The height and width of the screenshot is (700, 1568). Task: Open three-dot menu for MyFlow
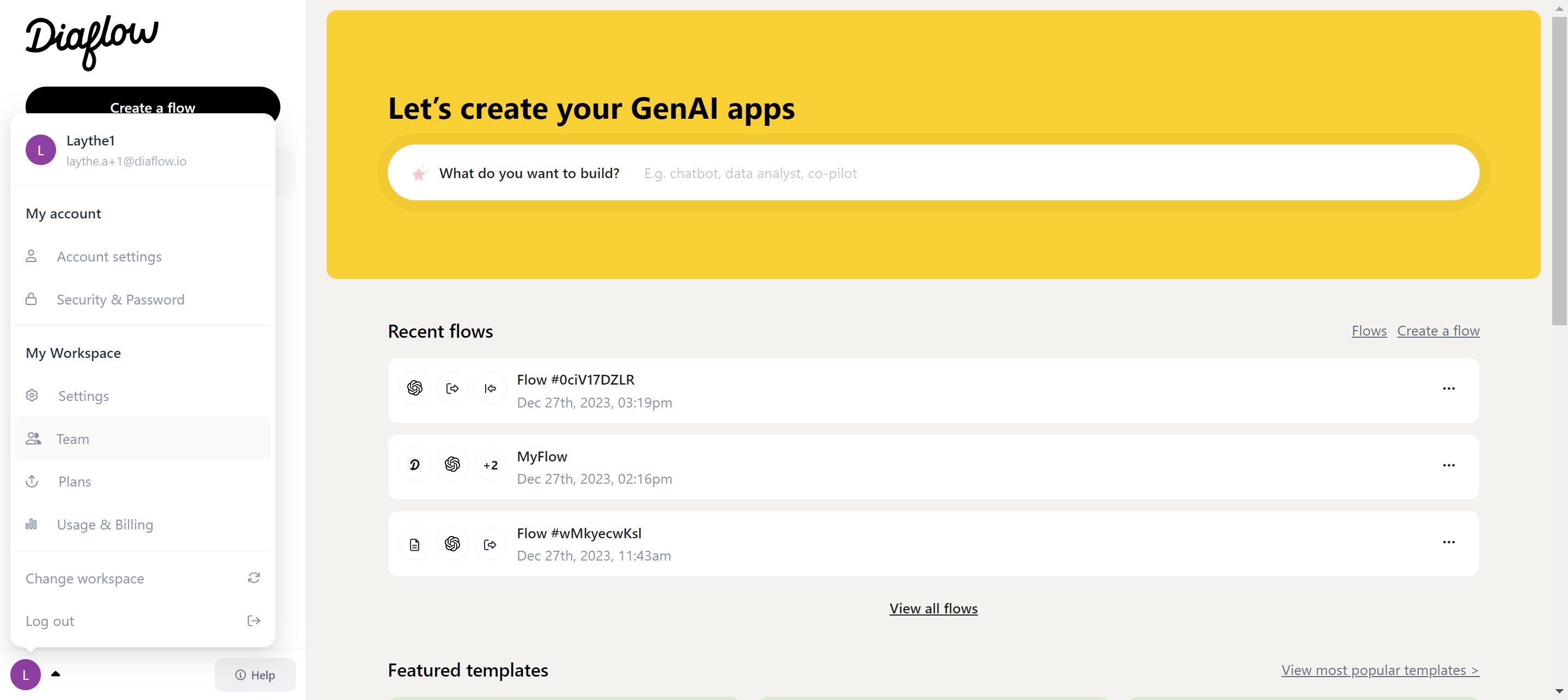click(1448, 465)
